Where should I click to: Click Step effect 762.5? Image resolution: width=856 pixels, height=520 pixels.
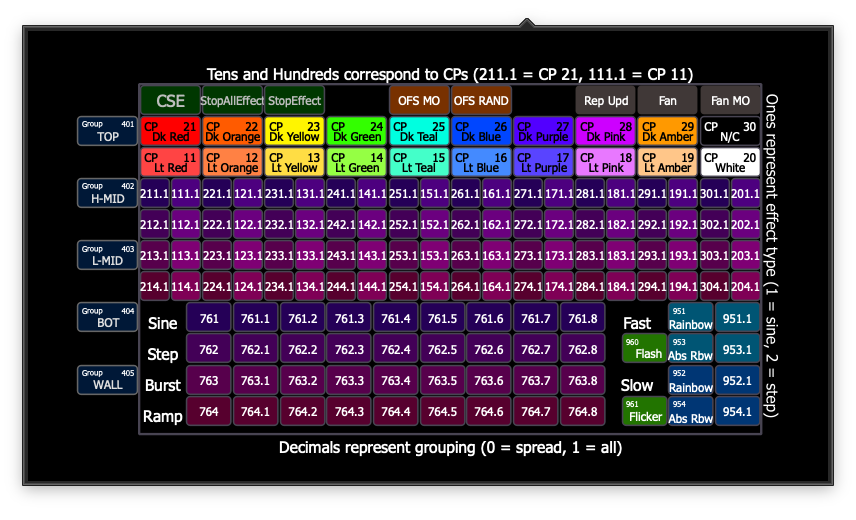(x=442, y=349)
